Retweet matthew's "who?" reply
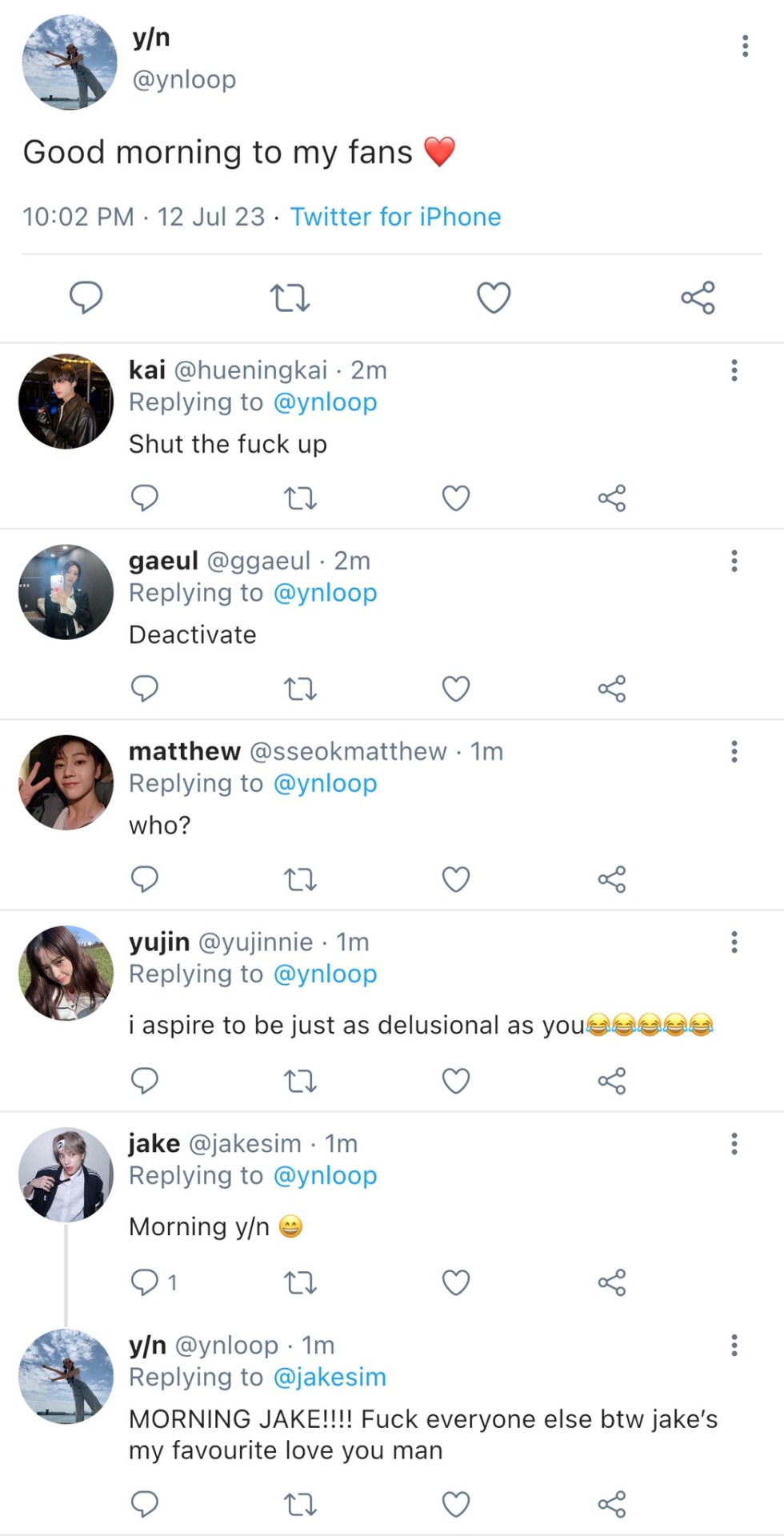 (301, 879)
